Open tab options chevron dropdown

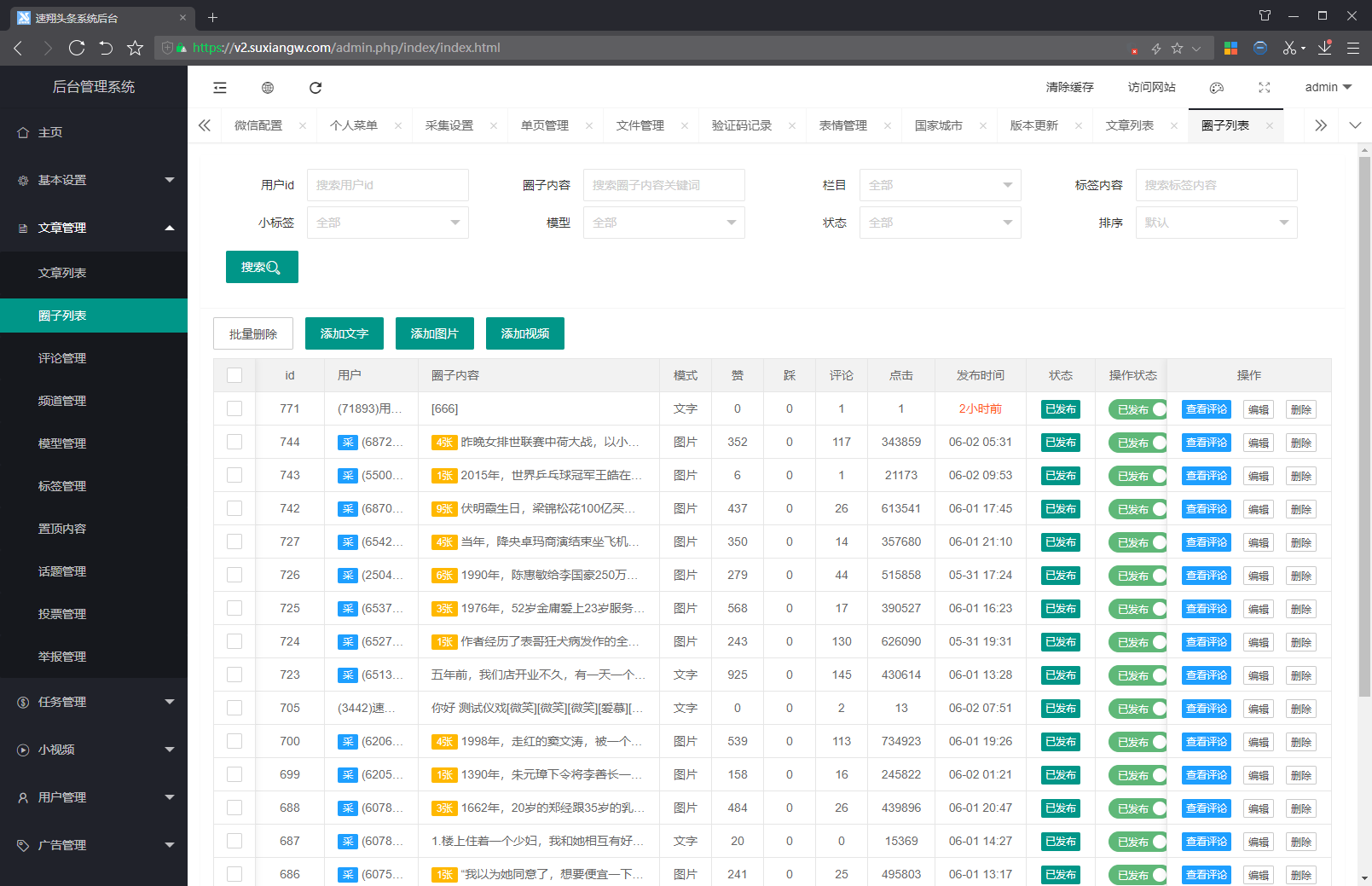tap(1355, 125)
